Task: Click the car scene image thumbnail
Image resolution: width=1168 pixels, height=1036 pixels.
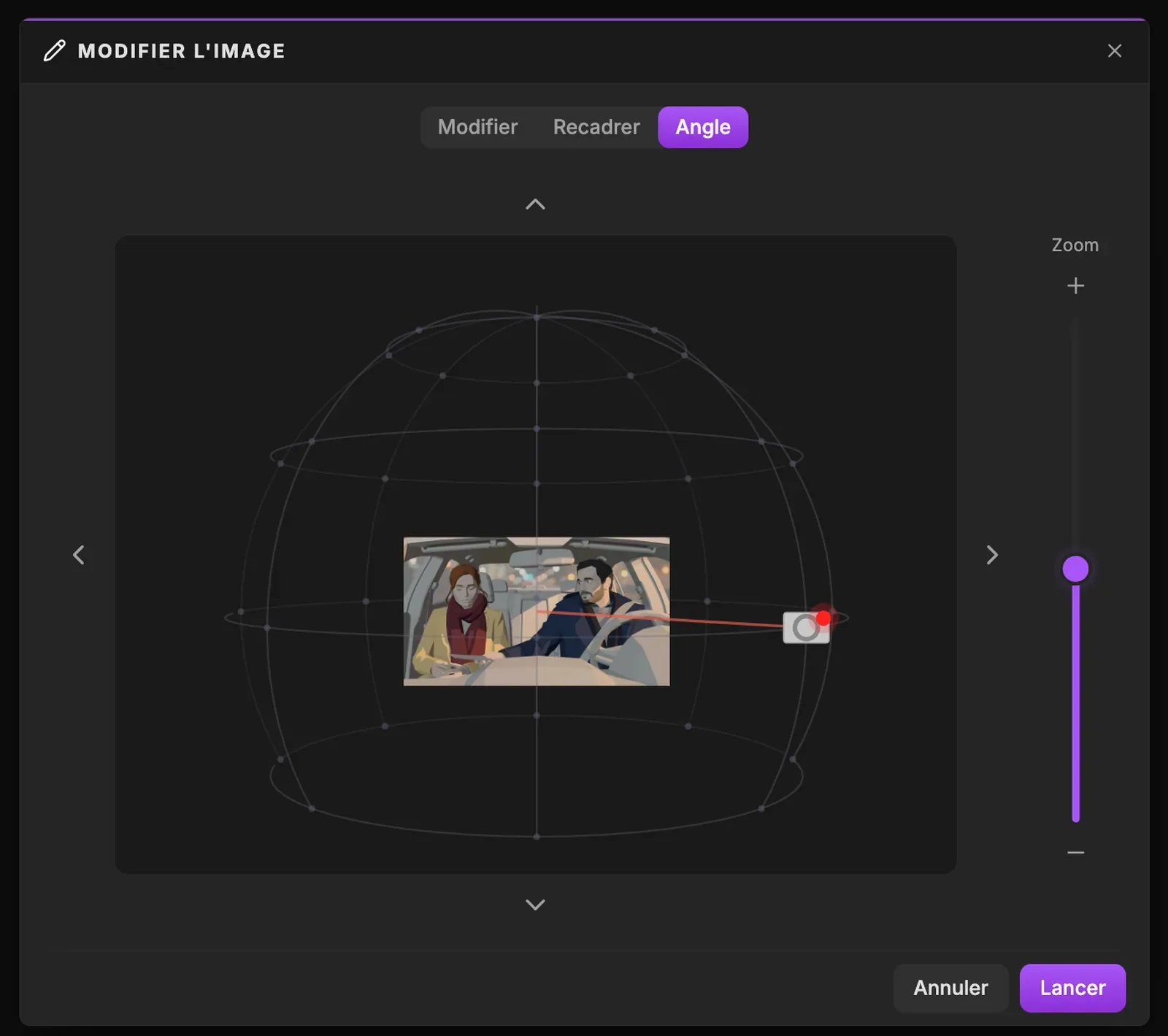Action: click(x=537, y=612)
